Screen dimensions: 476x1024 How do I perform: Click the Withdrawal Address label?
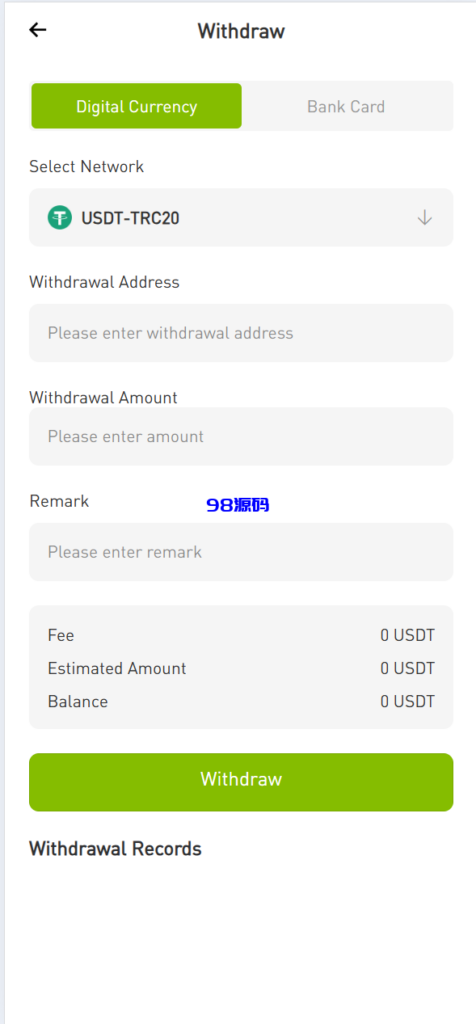(x=104, y=282)
